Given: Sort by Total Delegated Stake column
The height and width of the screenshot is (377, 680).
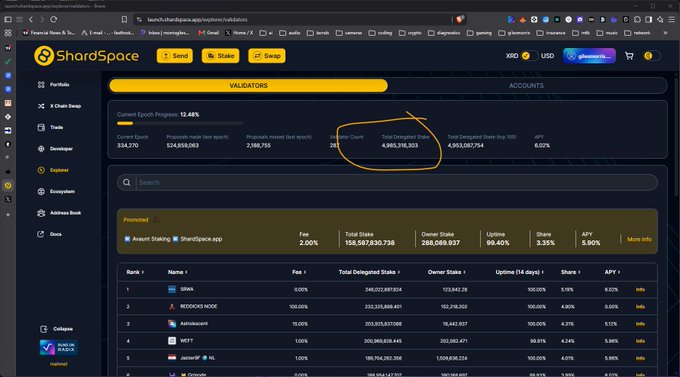Looking at the screenshot, I should [x=369, y=272].
